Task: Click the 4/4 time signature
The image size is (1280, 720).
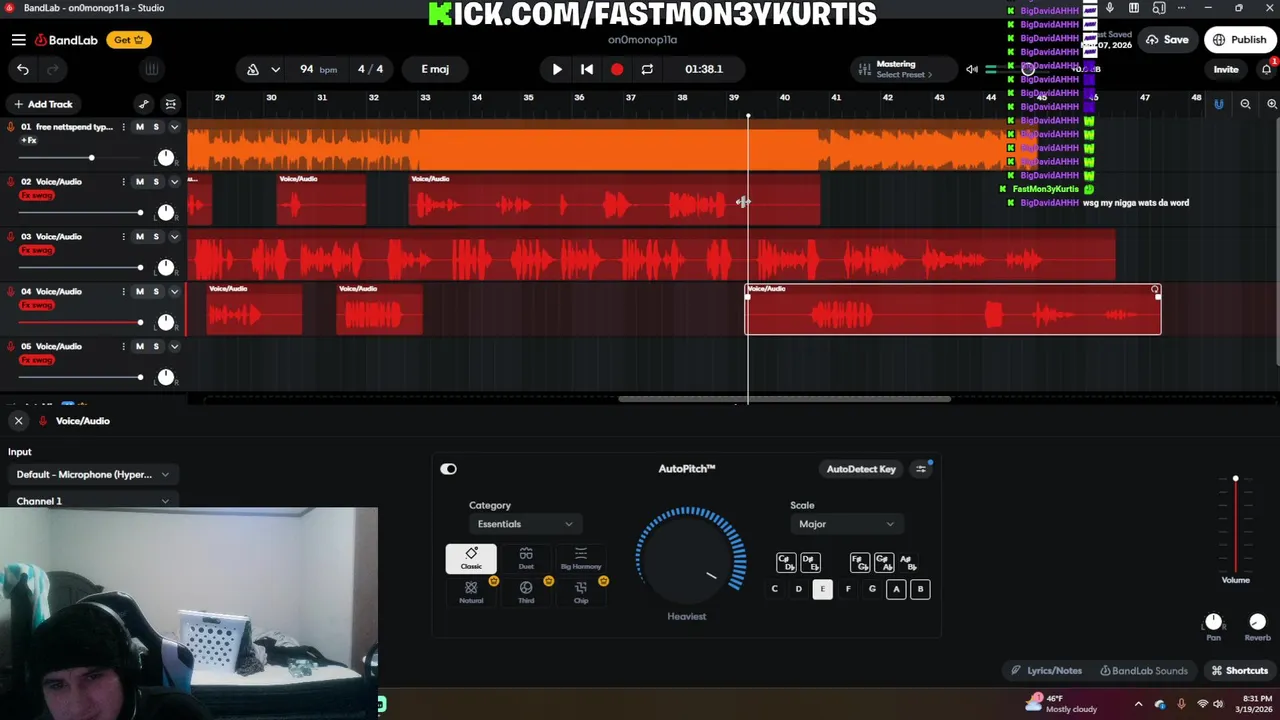Action: (370, 69)
